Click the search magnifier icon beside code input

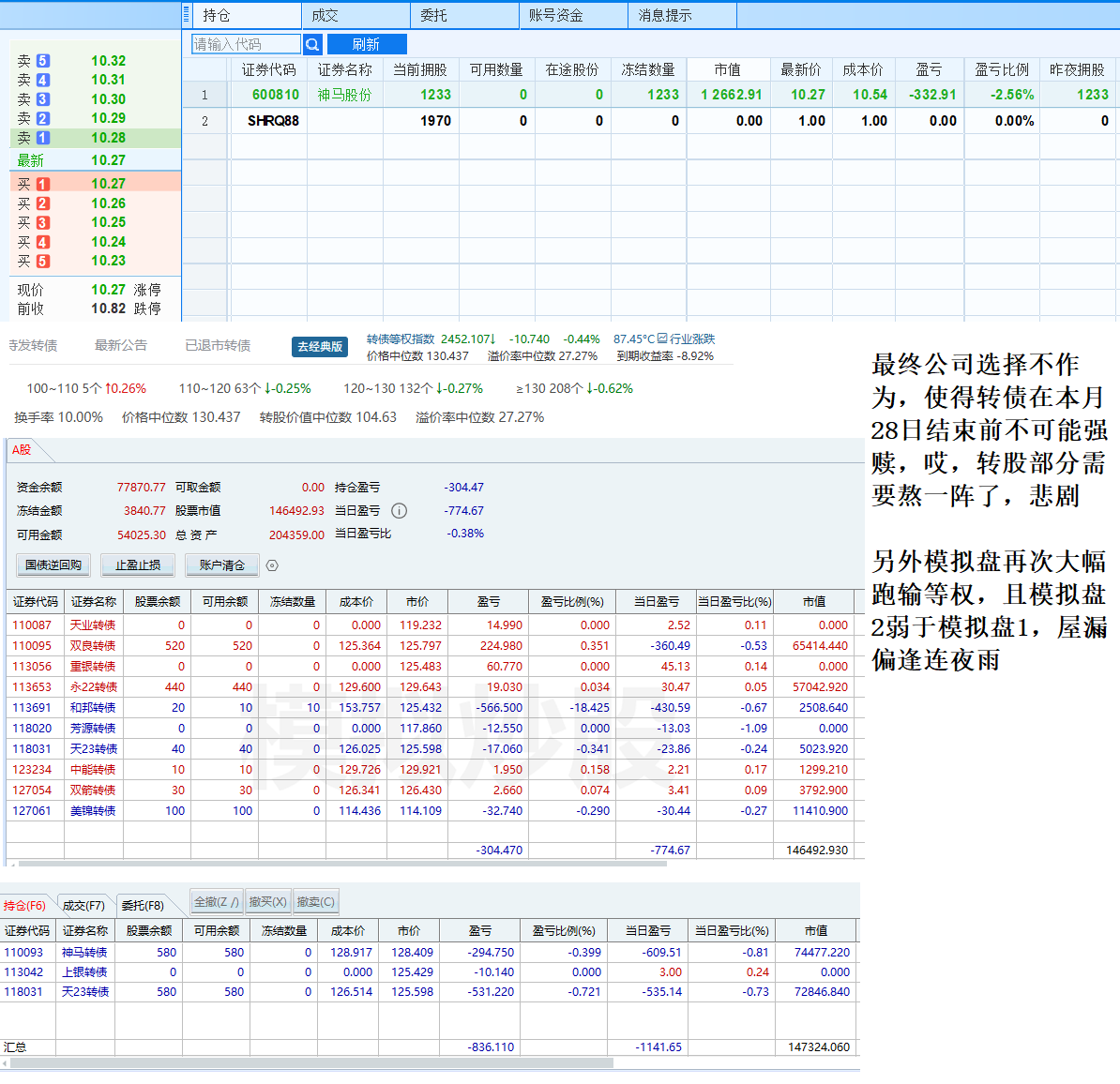[312, 44]
